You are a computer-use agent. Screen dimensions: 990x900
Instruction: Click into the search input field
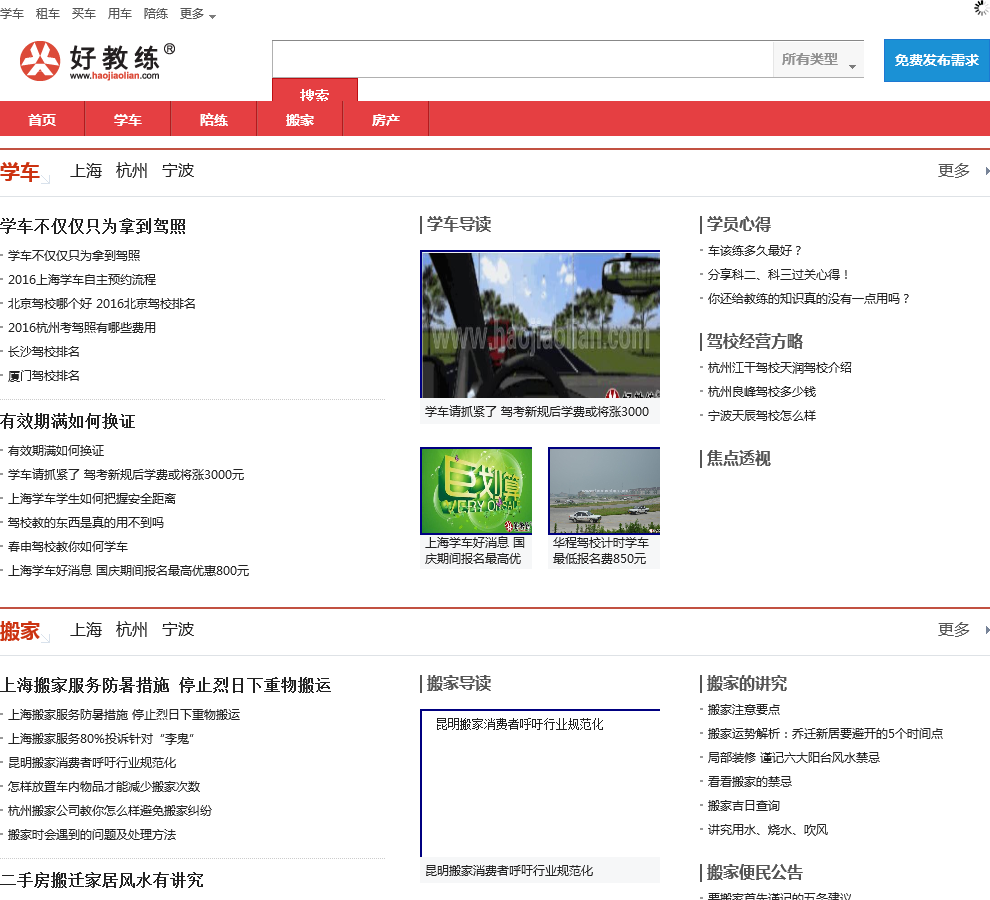pyautogui.click(x=521, y=59)
